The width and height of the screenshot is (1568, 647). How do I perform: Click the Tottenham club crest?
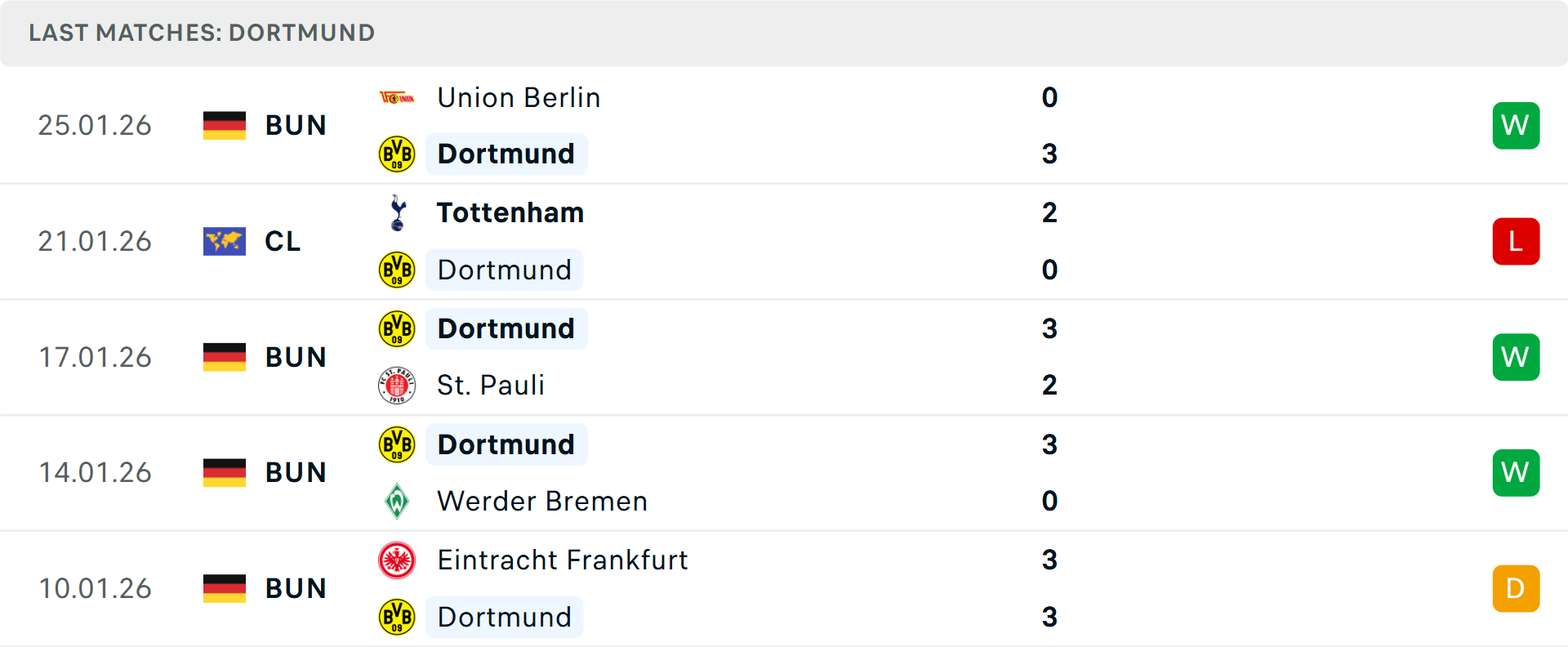tap(398, 212)
